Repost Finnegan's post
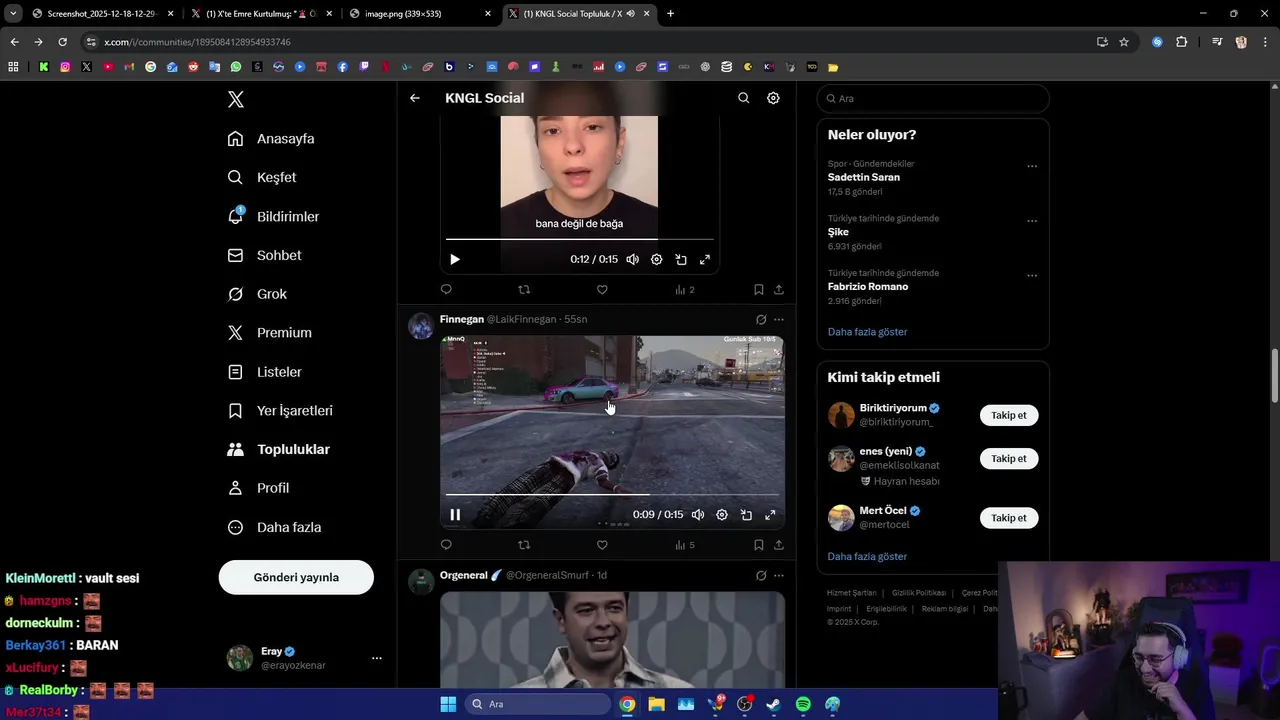The image size is (1280, 720). [524, 545]
